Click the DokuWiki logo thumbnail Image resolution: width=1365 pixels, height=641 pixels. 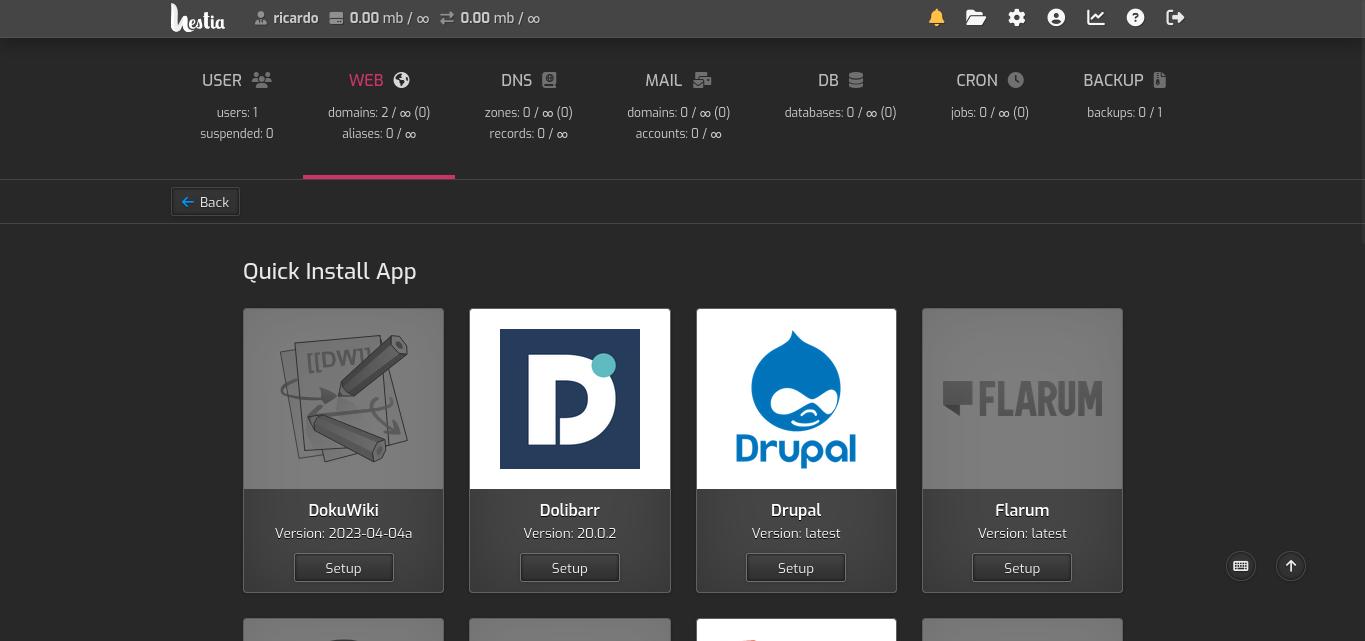pyautogui.click(x=343, y=399)
